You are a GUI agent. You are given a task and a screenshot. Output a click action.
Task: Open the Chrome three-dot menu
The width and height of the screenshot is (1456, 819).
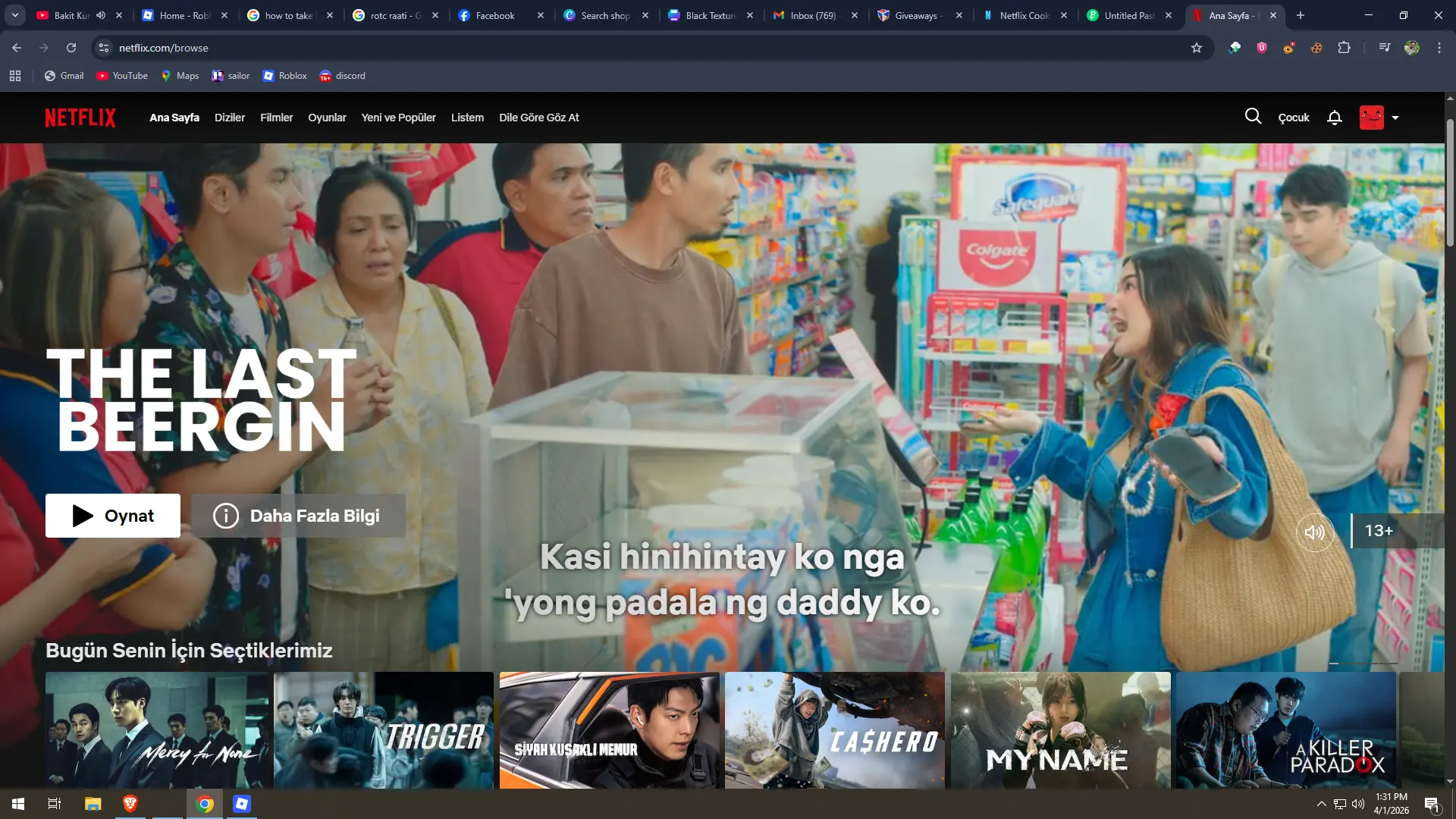[1439, 48]
